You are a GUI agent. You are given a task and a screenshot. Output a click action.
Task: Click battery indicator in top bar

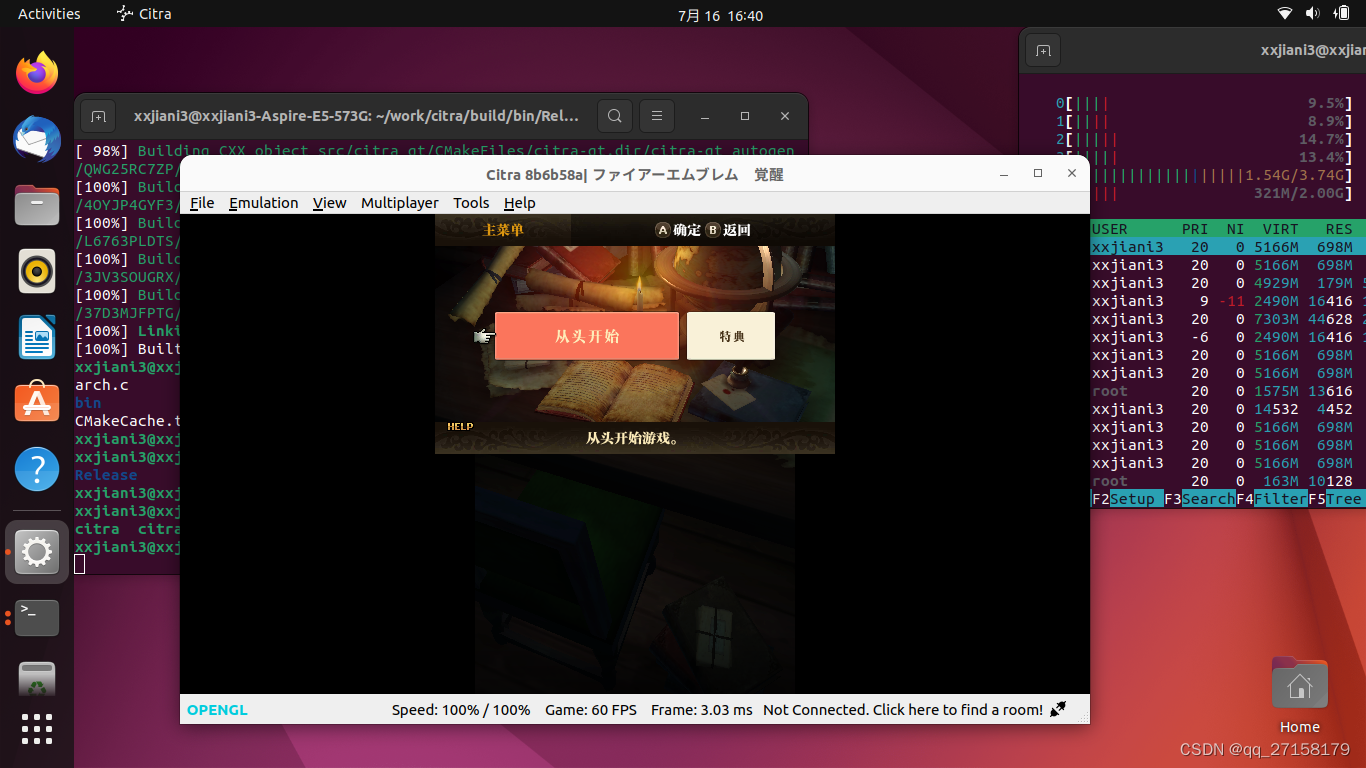[1341, 14]
